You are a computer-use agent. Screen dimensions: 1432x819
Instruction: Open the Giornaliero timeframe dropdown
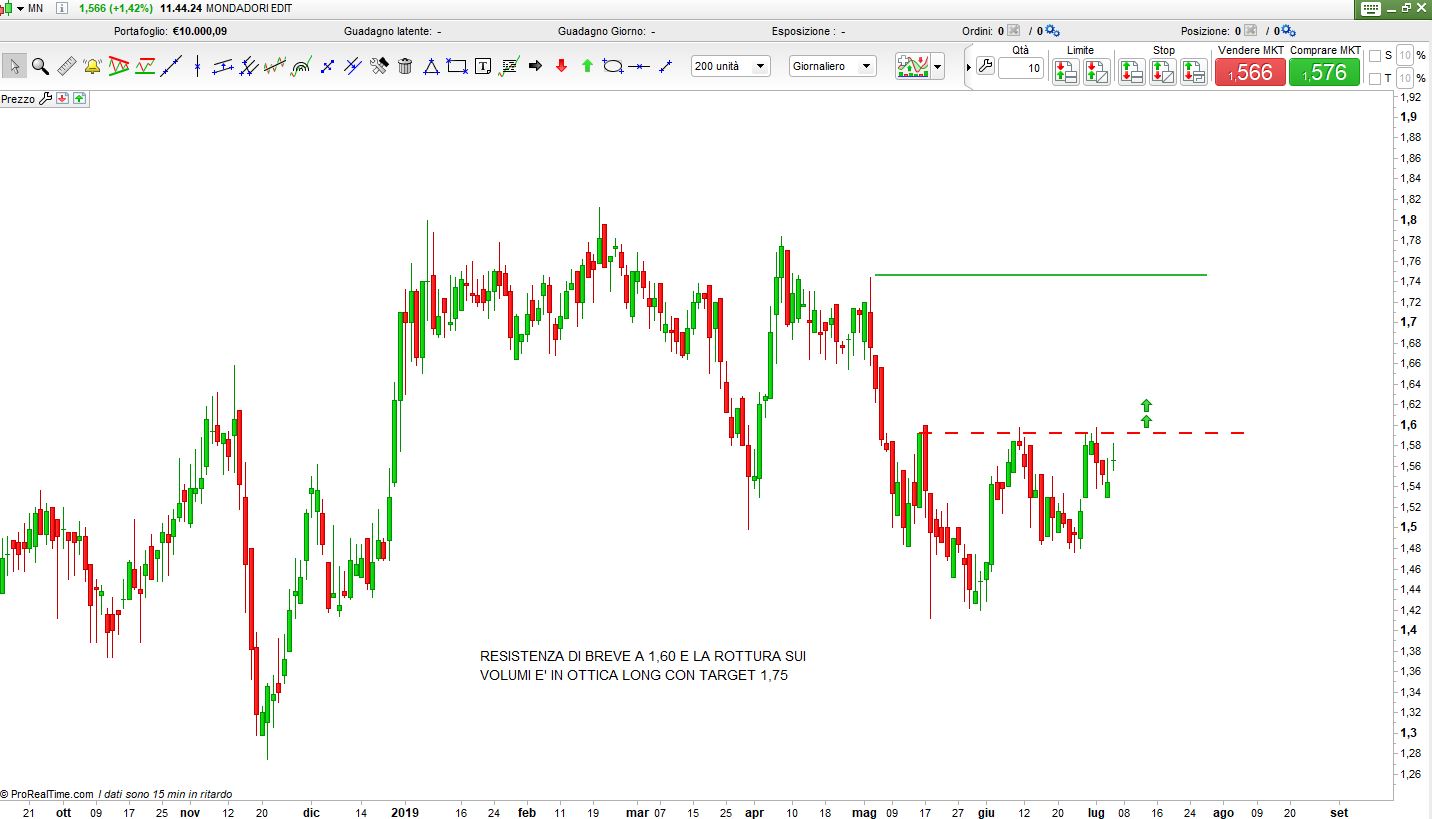tap(832, 67)
